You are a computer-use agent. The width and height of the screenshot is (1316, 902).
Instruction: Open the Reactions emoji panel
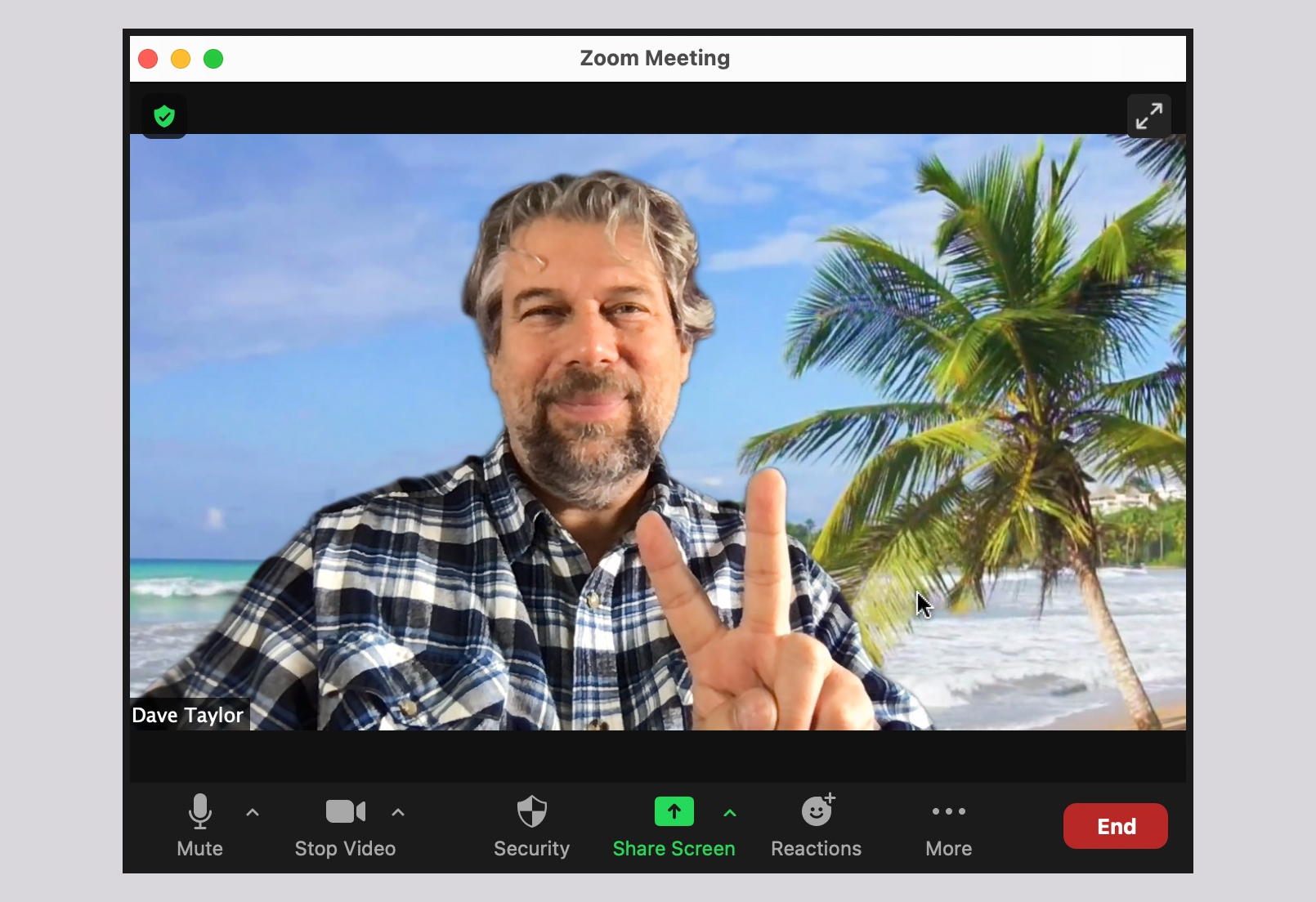817,811
